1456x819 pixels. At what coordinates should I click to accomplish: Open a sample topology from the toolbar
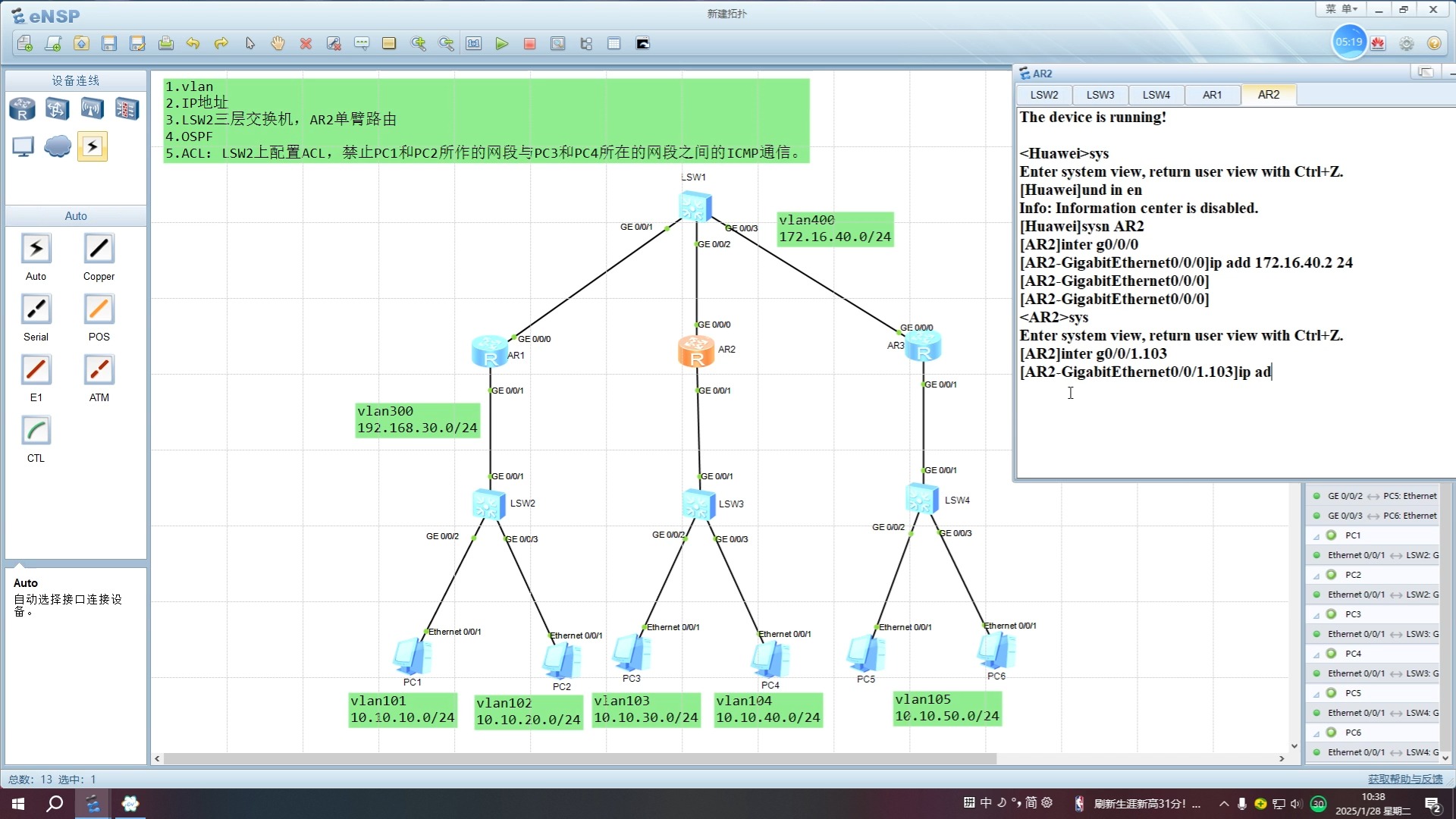tap(53, 43)
